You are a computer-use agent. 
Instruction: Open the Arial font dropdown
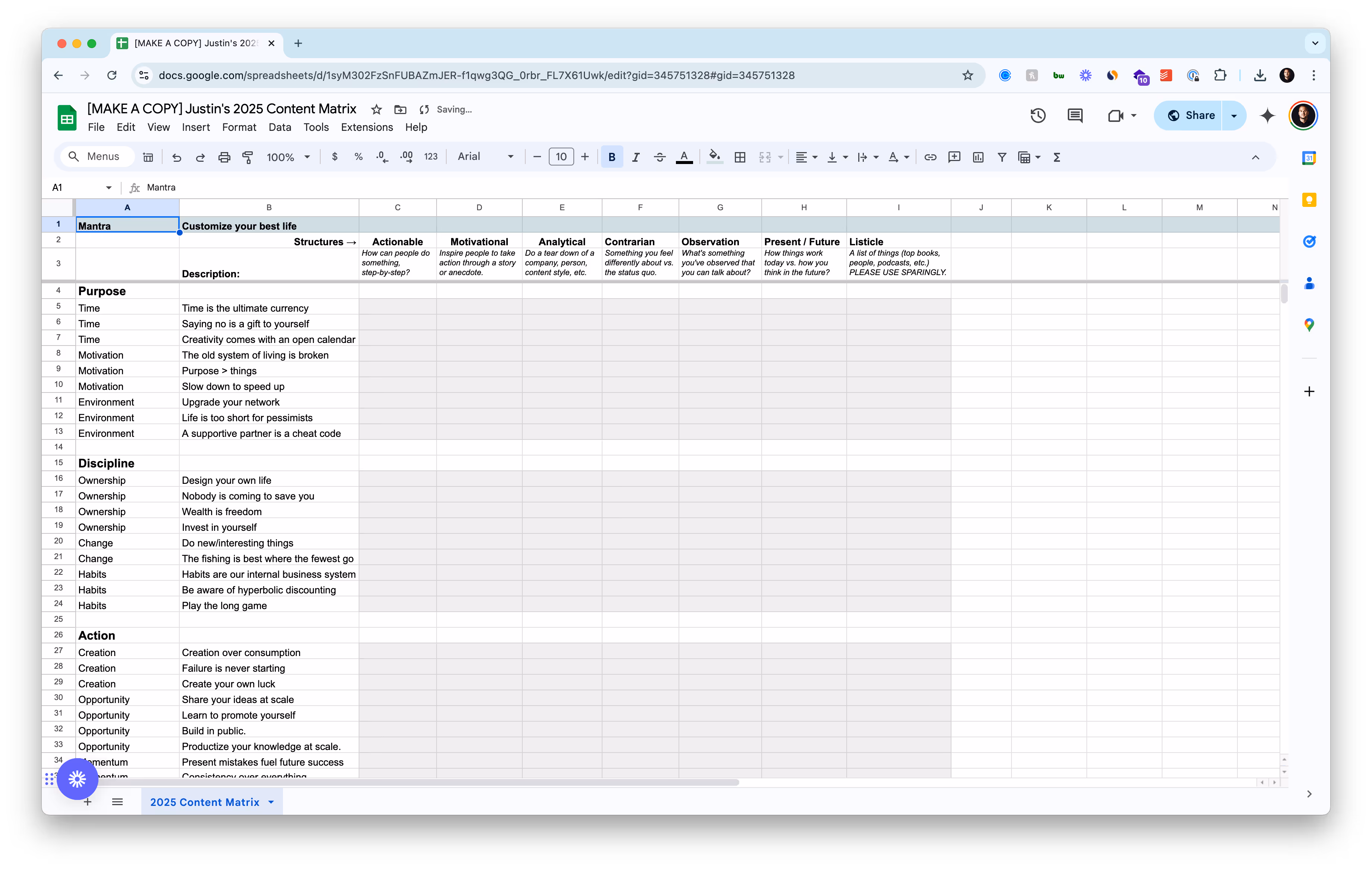click(485, 157)
